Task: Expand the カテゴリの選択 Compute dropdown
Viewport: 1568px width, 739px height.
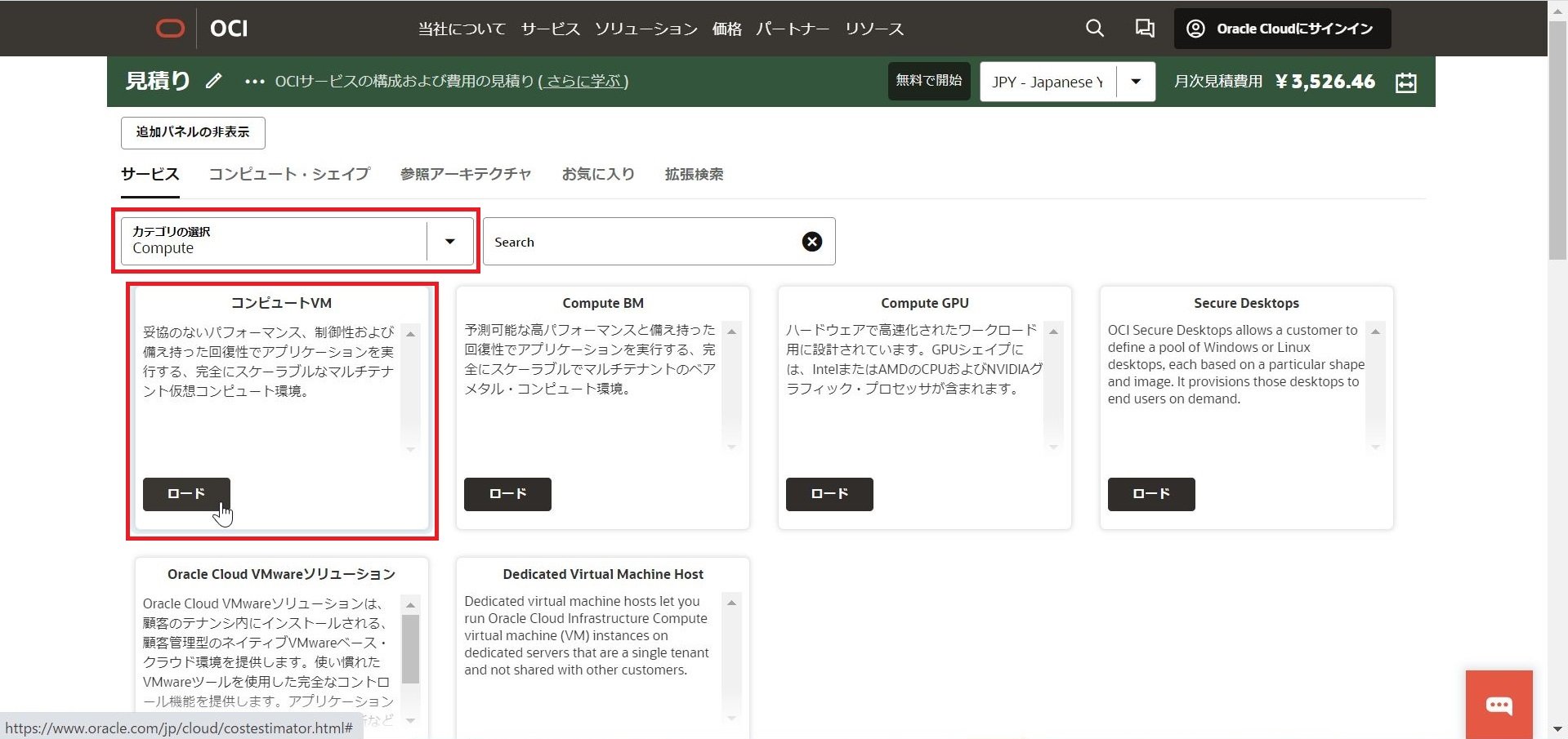Action: pos(449,242)
